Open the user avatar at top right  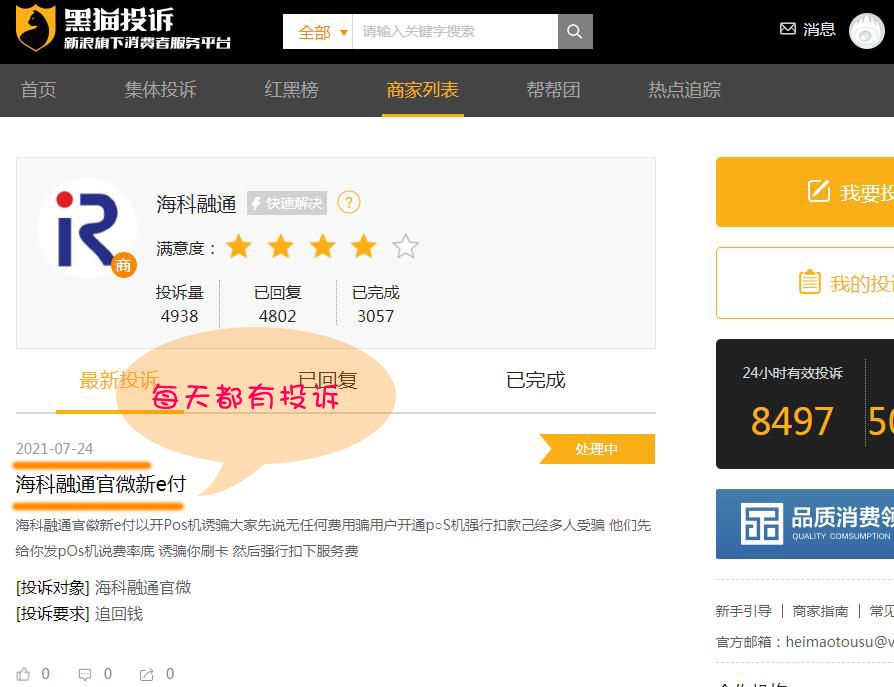click(866, 31)
